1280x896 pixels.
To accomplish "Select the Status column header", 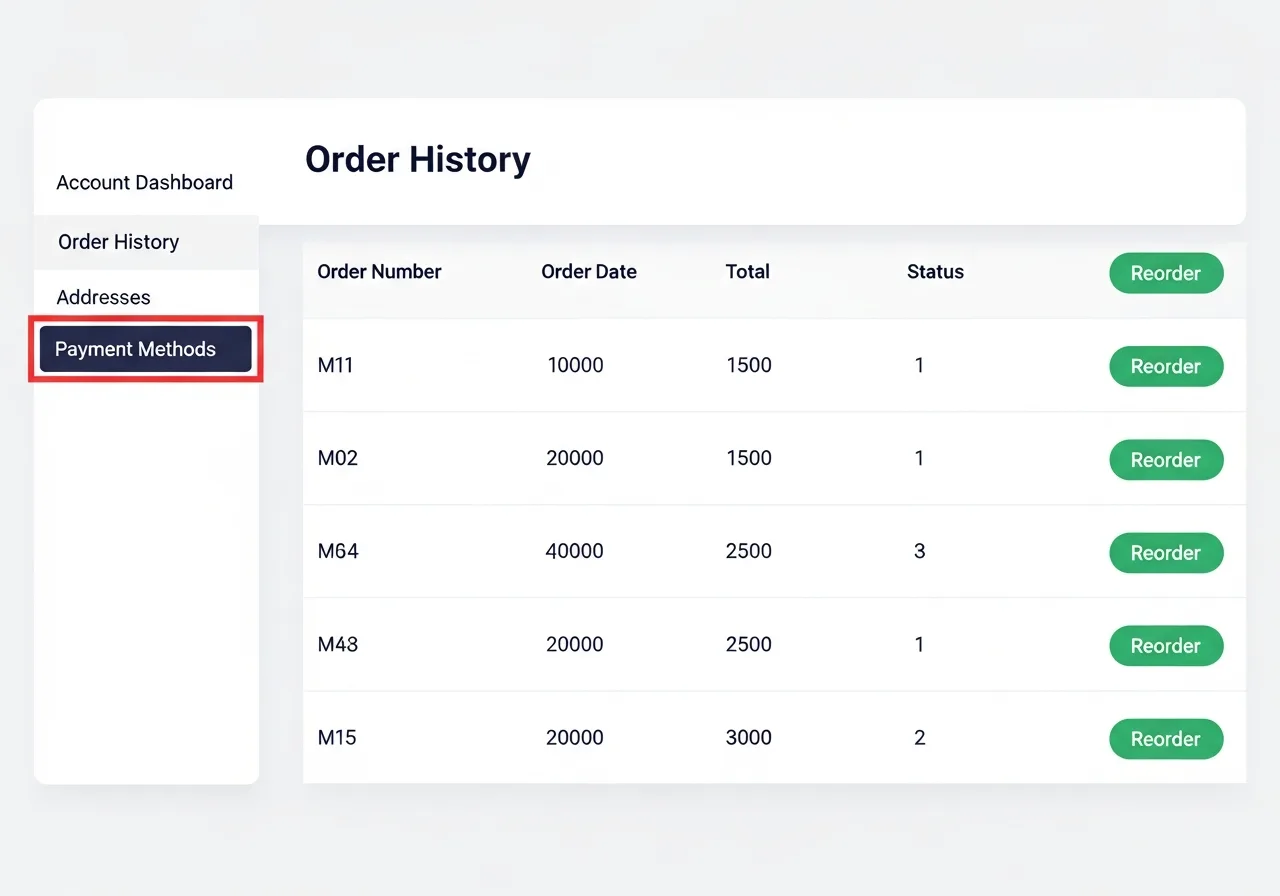I will (x=935, y=272).
